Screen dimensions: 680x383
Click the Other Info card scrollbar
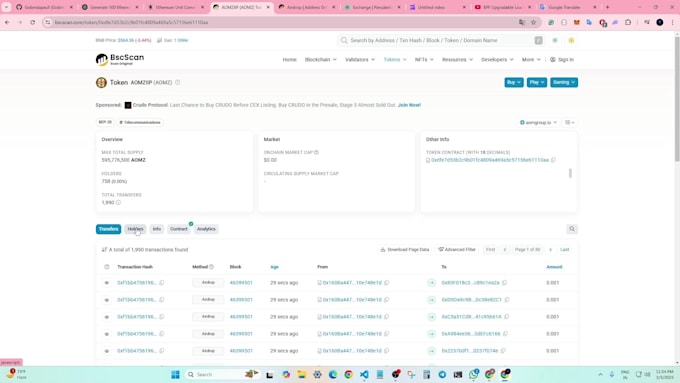coord(570,173)
